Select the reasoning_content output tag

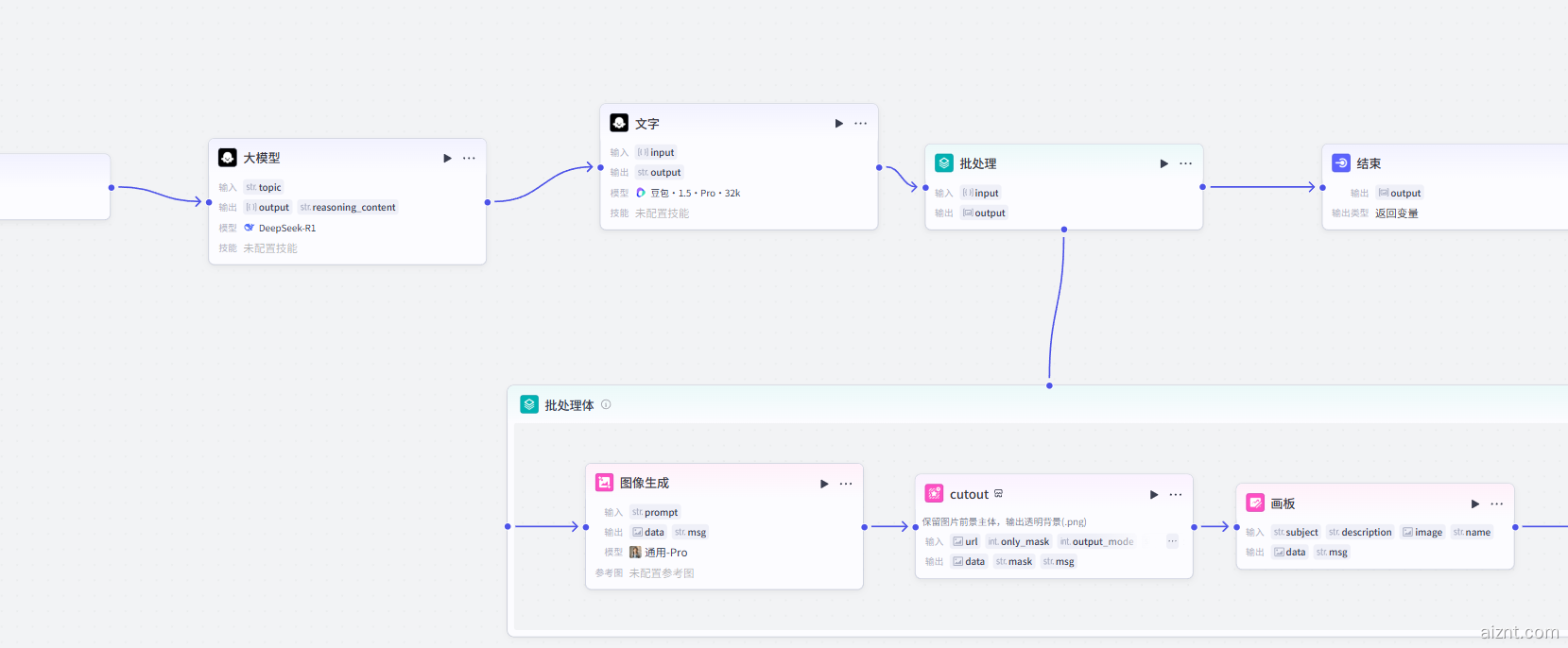tap(348, 207)
